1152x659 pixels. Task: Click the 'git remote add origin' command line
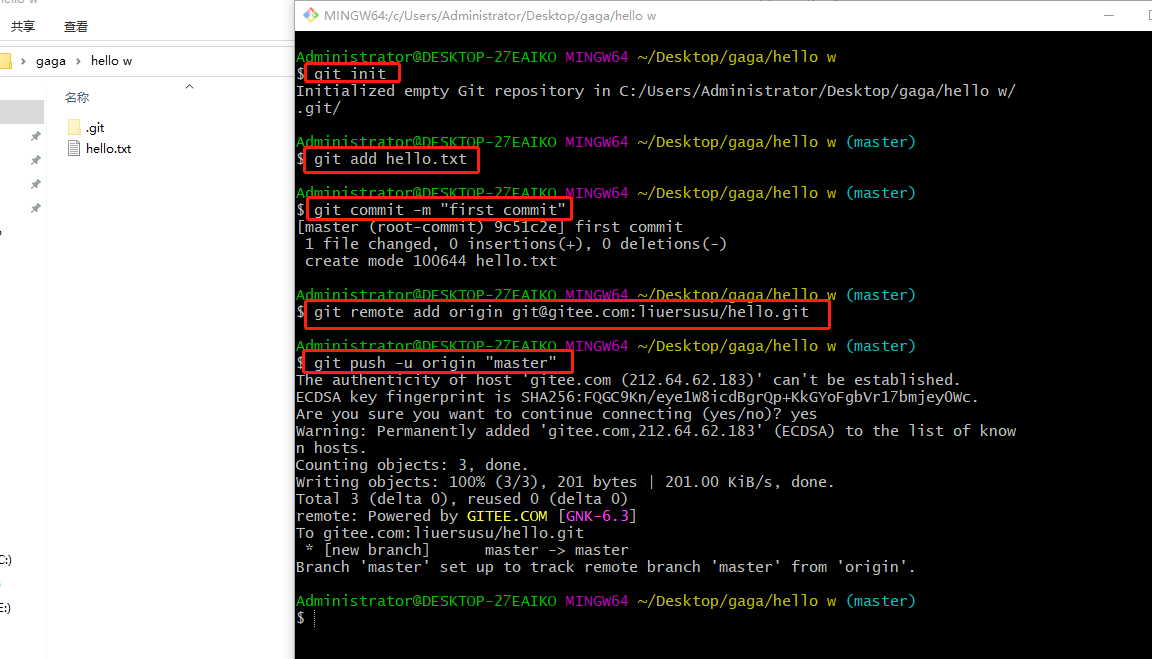pyautogui.click(x=561, y=312)
